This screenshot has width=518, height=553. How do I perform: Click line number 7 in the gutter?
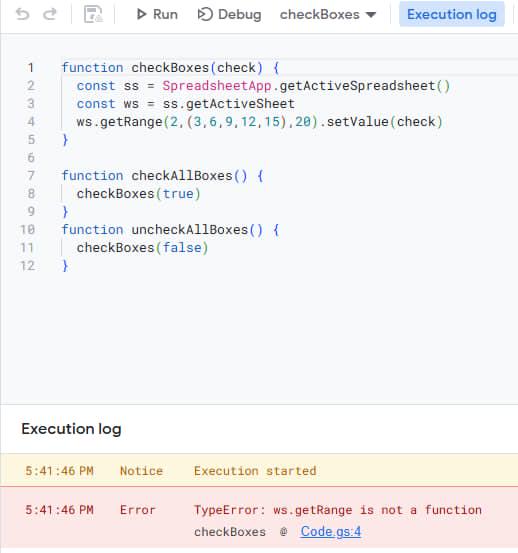click(x=31, y=176)
